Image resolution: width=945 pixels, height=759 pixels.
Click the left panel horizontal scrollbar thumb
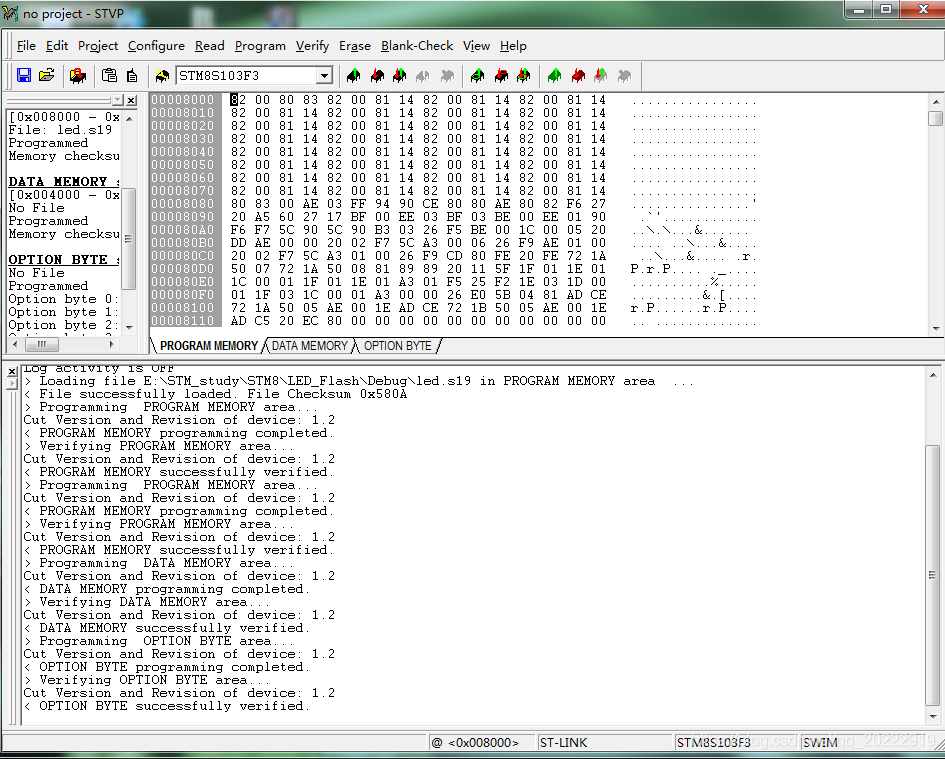click(42, 344)
